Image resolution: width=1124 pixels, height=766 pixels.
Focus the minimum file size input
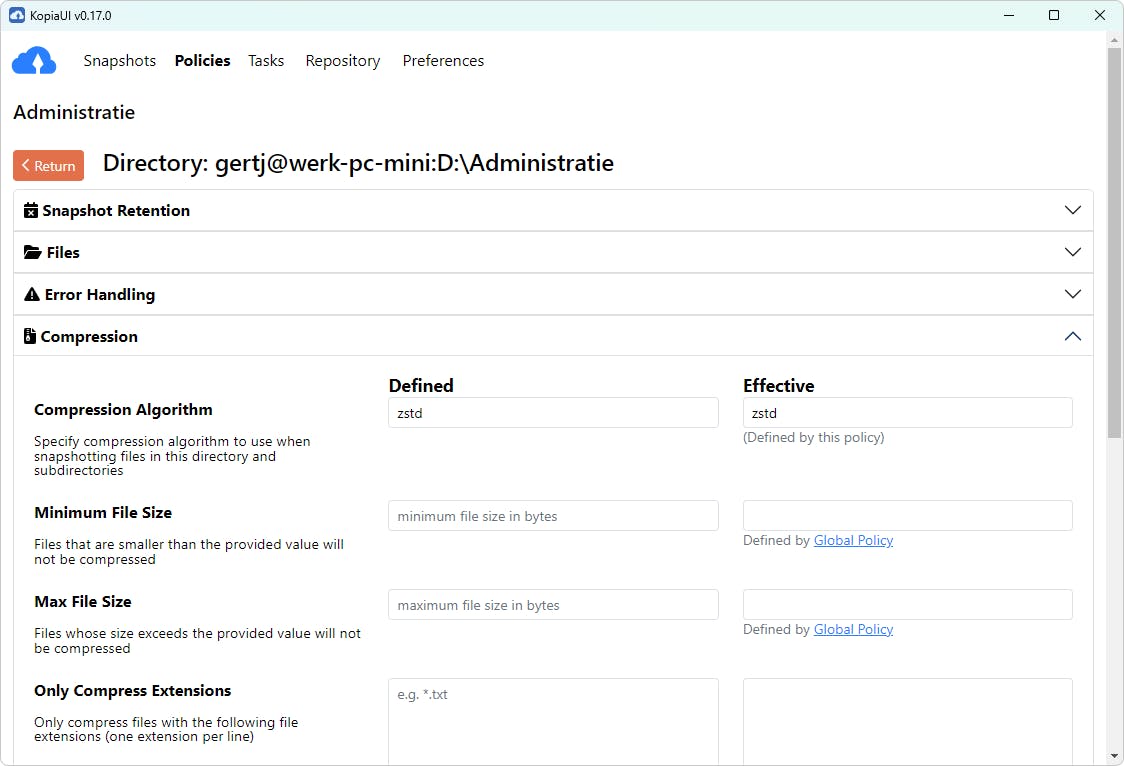point(553,516)
